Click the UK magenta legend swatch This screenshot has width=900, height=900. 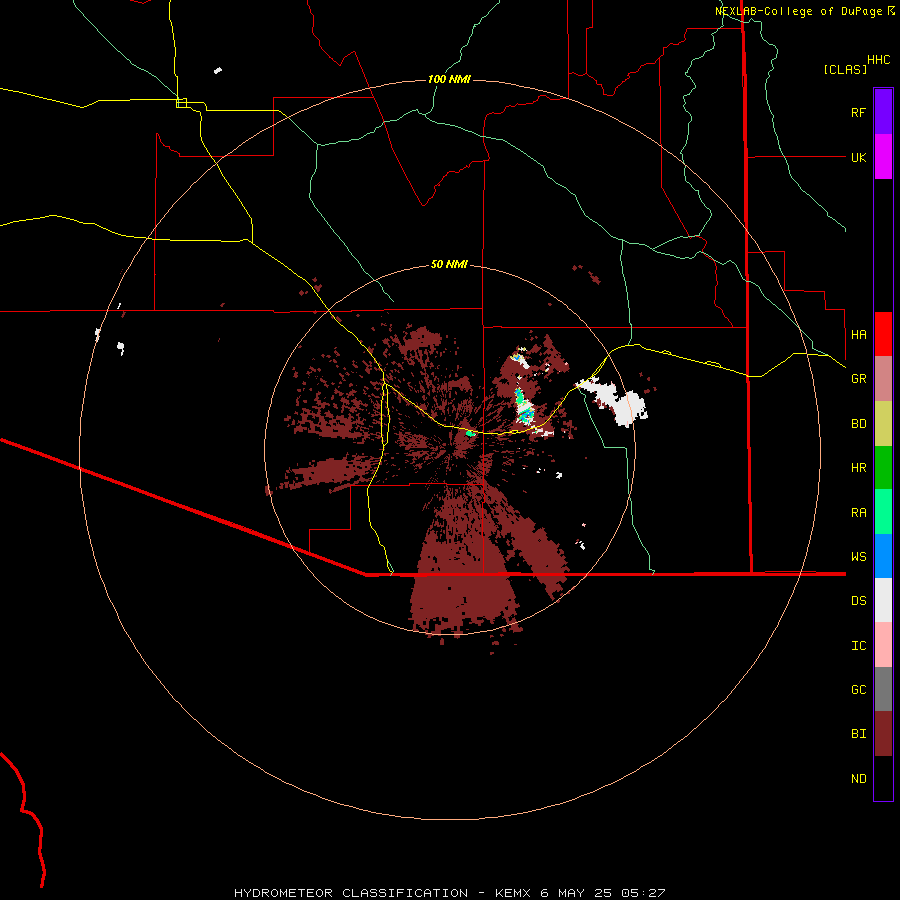pyautogui.click(x=883, y=157)
